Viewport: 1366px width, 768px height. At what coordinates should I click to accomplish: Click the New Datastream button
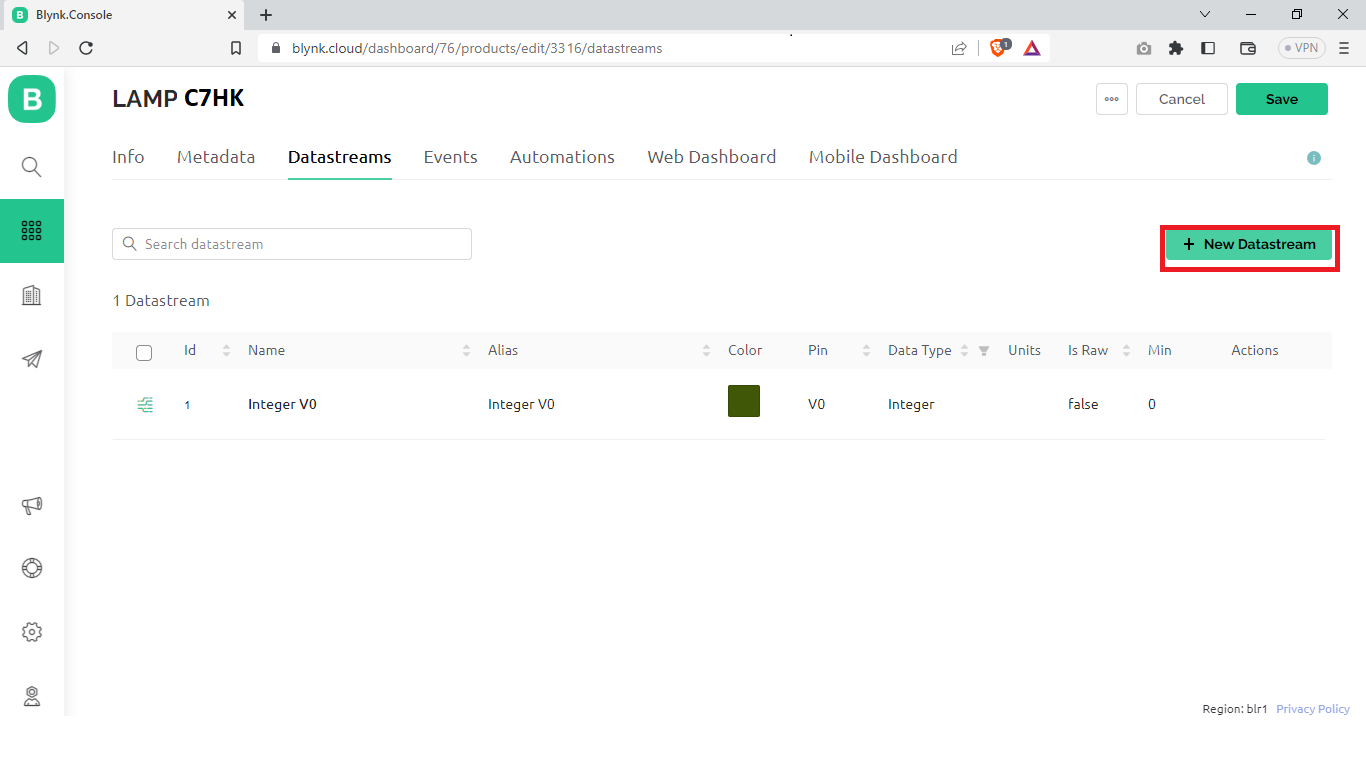(1249, 244)
